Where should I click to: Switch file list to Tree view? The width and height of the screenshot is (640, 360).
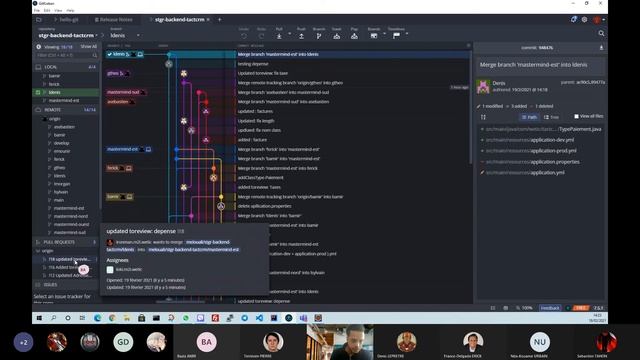click(551, 117)
